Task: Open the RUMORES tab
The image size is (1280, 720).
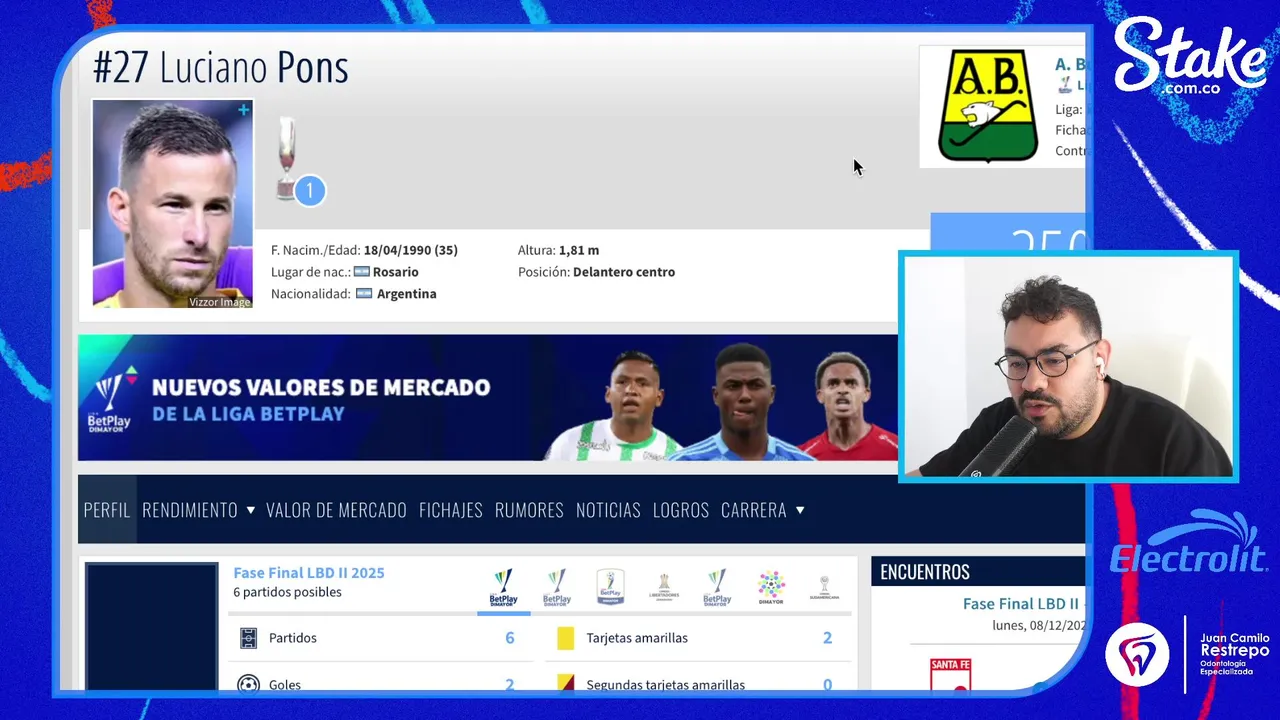Action: click(529, 510)
